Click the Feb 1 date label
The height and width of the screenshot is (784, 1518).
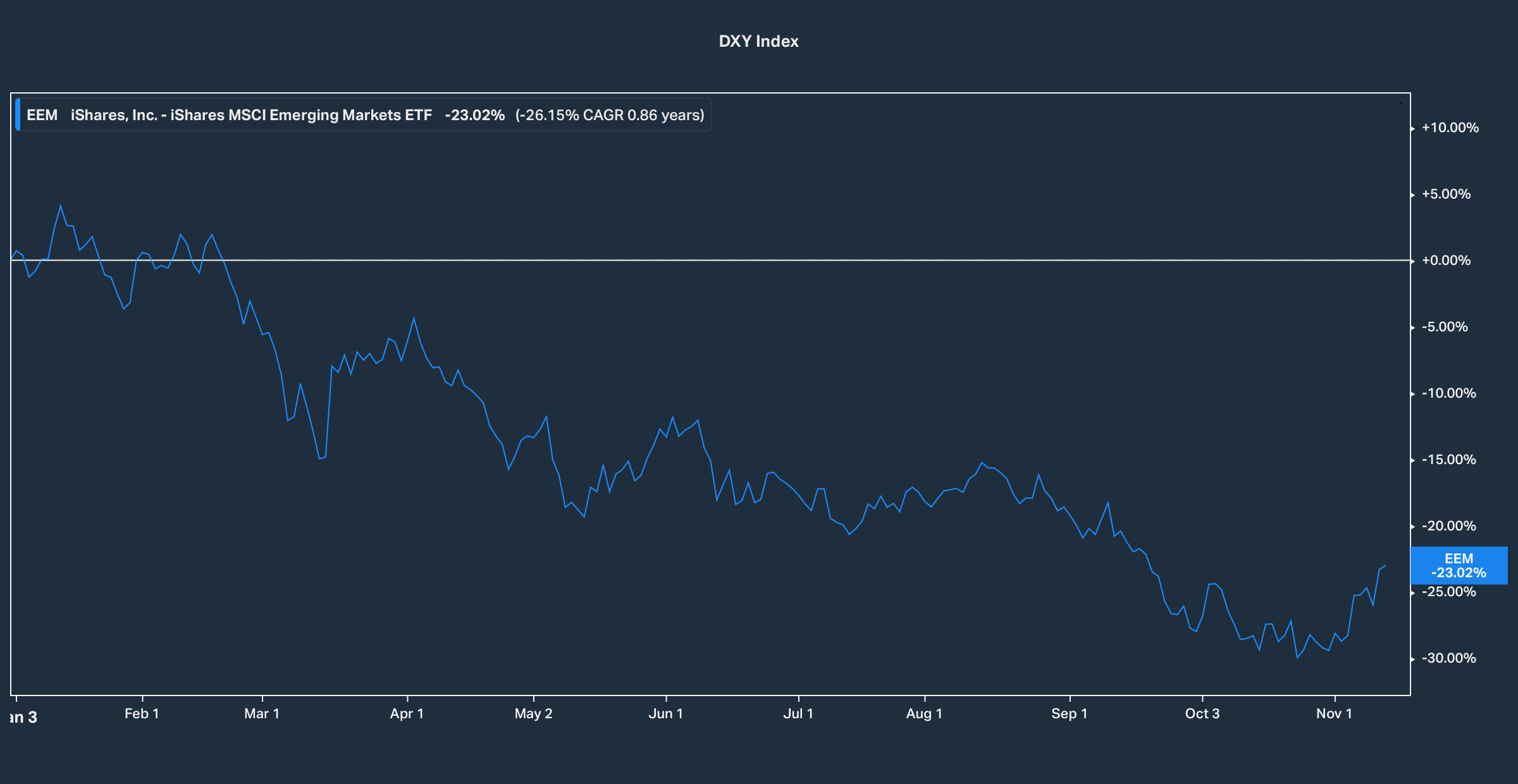[142, 714]
